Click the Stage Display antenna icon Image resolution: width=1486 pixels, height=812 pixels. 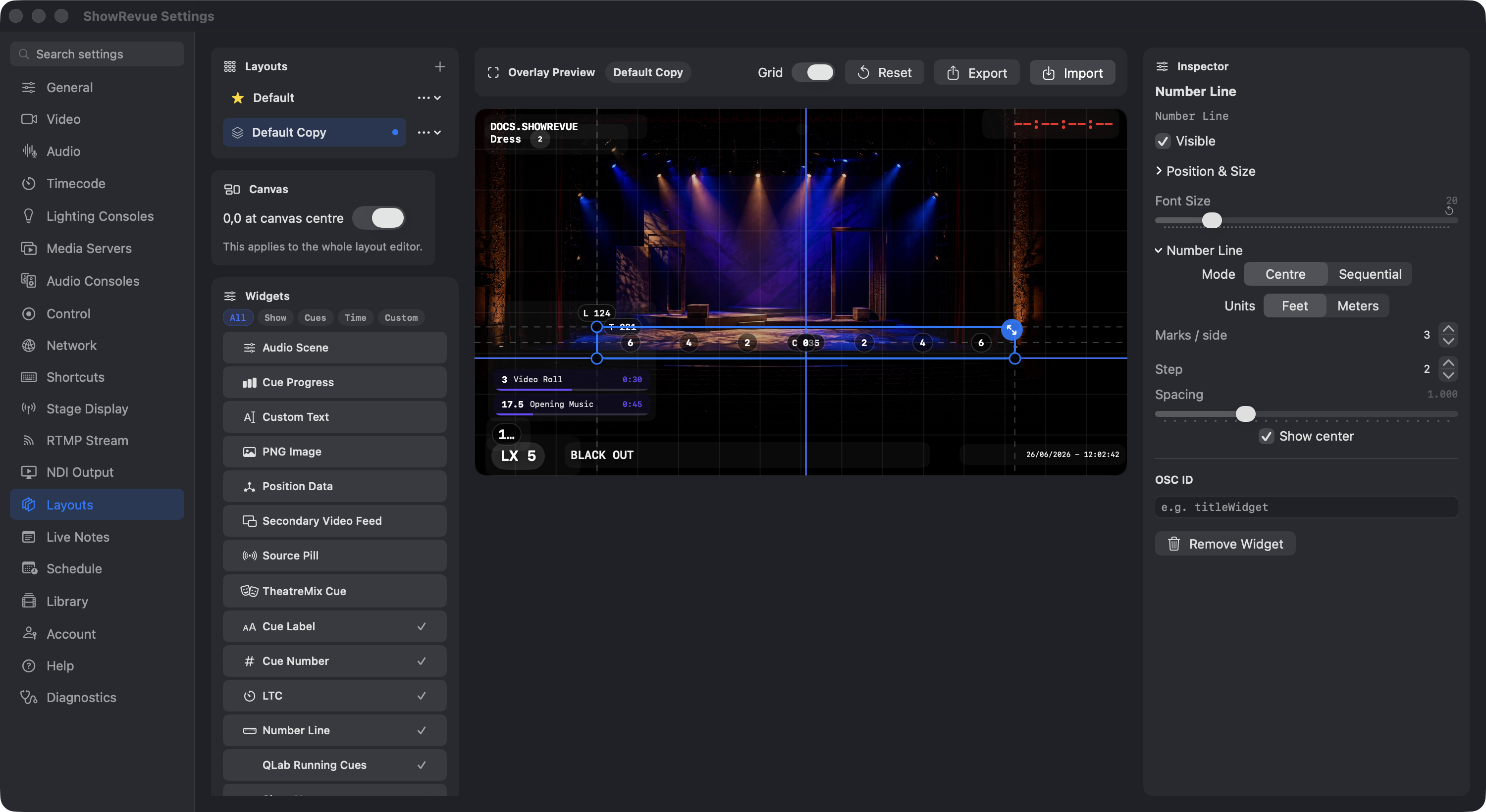point(28,409)
